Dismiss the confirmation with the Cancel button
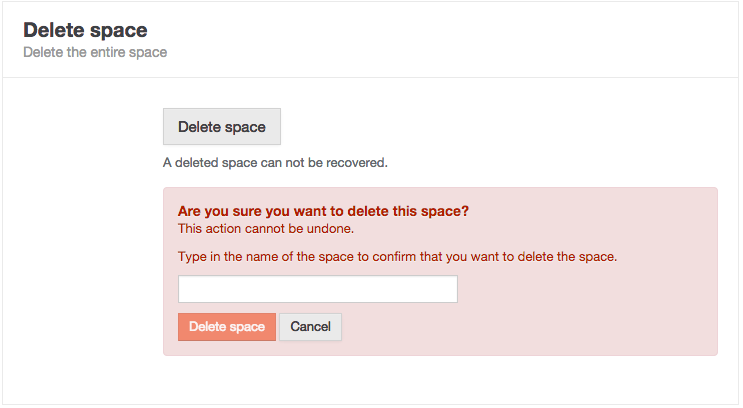The width and height of the screenshot is (743, 408). coord(310,327)
